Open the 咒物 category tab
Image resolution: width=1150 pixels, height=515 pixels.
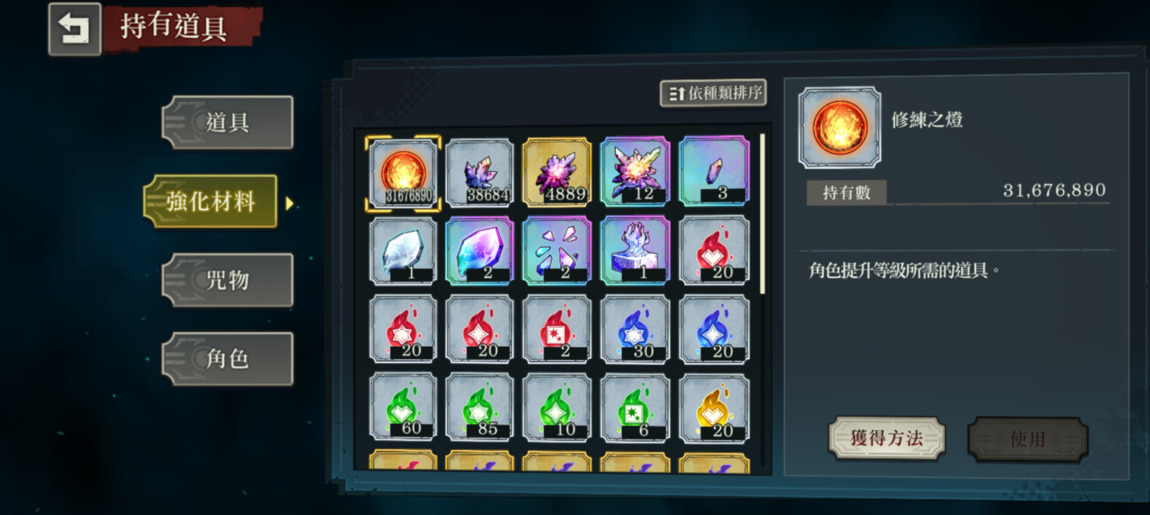[x=227, y=280]
